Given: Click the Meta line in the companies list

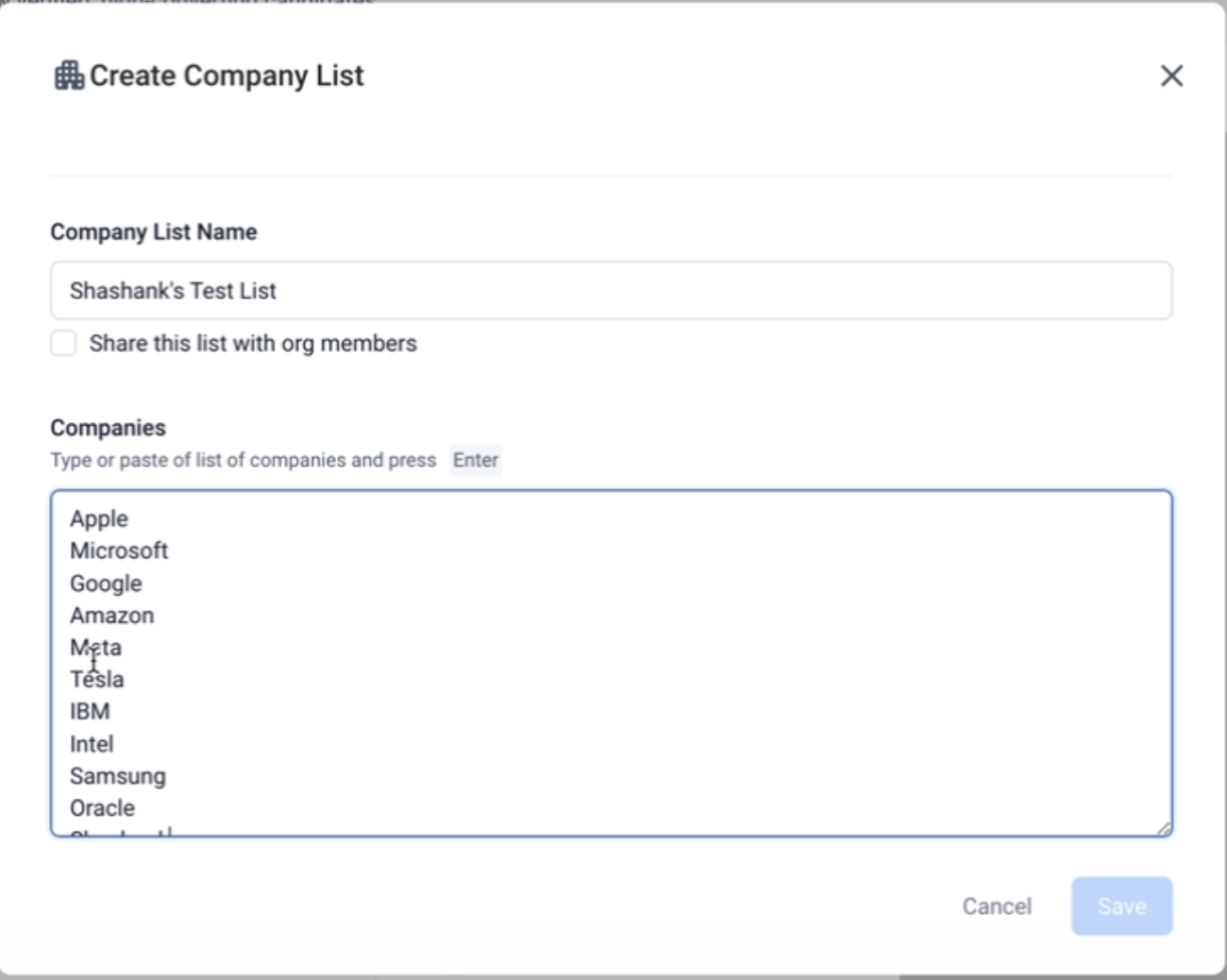Looking at the screenshot, I should coord(96,648).
